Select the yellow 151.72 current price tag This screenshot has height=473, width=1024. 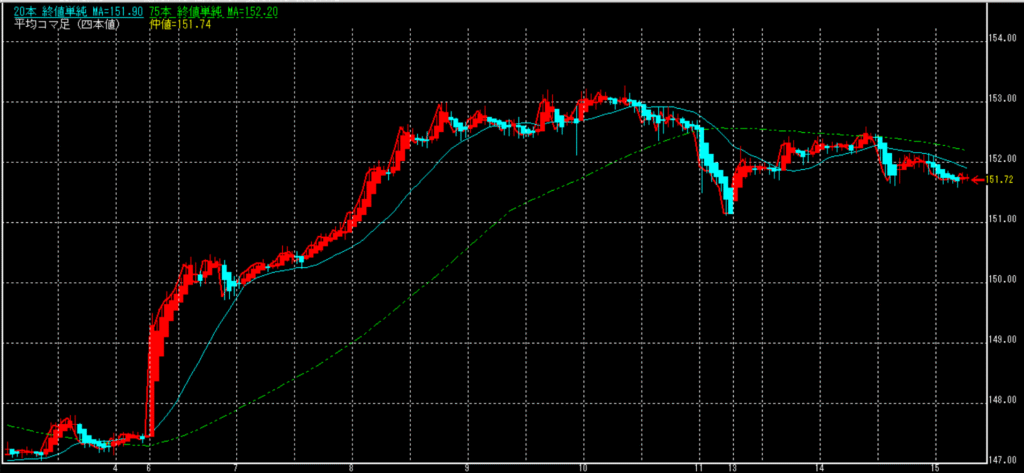tap(999, 180)
